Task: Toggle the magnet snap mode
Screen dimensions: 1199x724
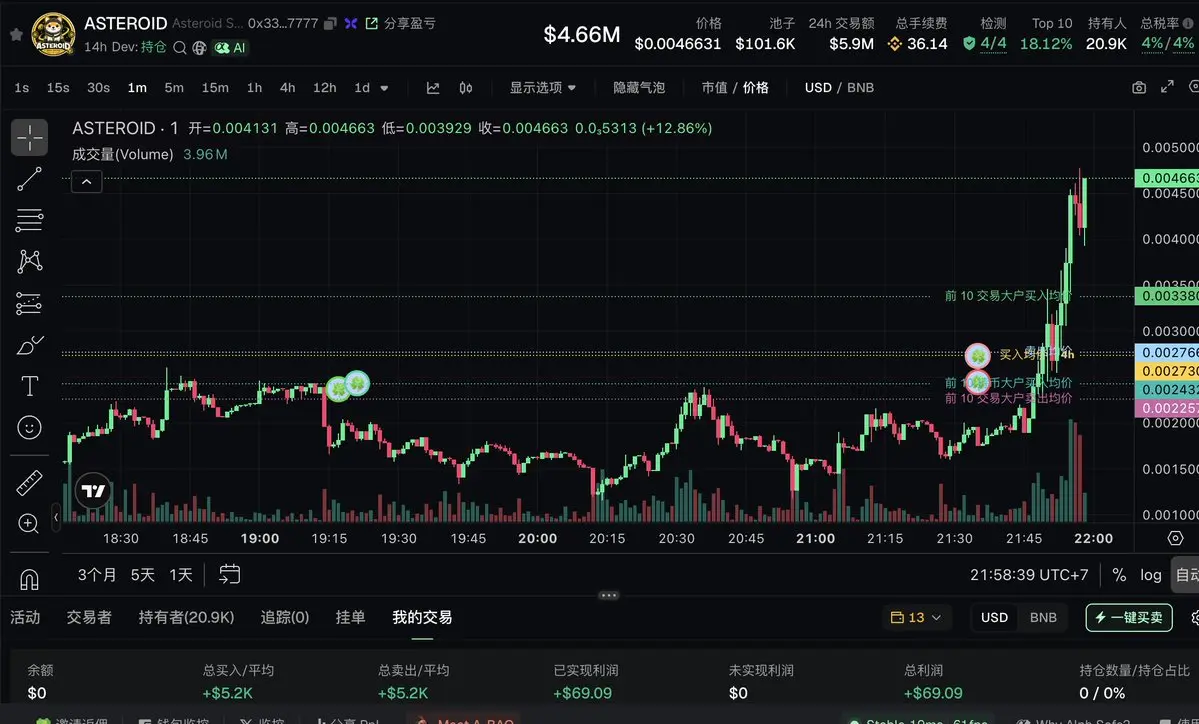Action: point(29,580)
